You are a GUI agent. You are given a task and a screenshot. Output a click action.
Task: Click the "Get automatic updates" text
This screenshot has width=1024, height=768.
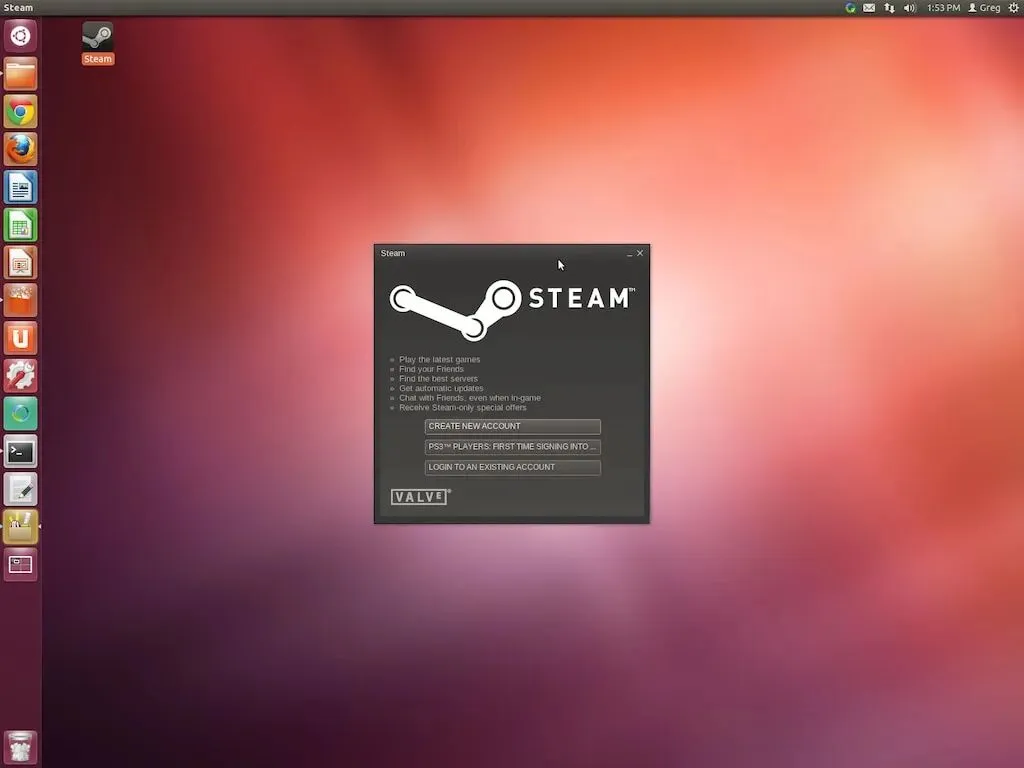pyautogui.click(x=441, y=389)
